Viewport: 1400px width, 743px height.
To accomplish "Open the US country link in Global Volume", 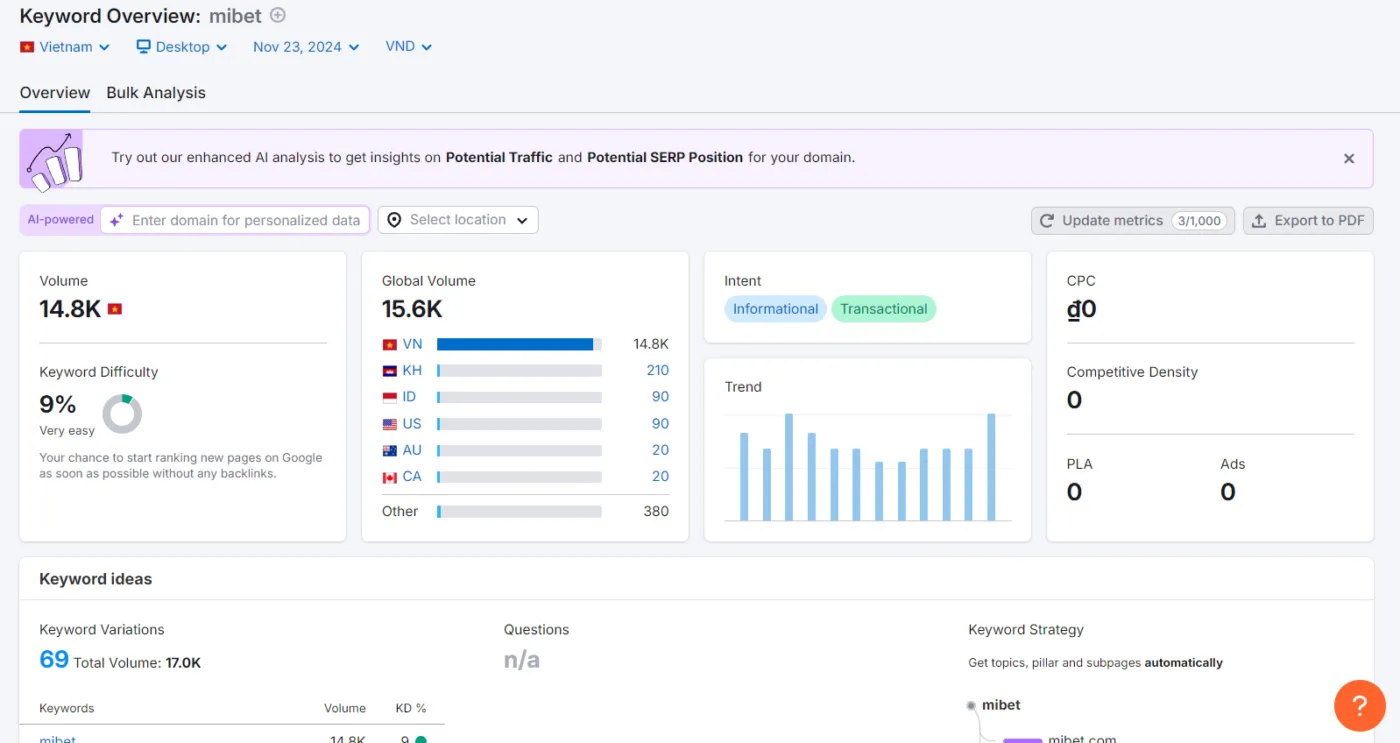I will point(412,423).
